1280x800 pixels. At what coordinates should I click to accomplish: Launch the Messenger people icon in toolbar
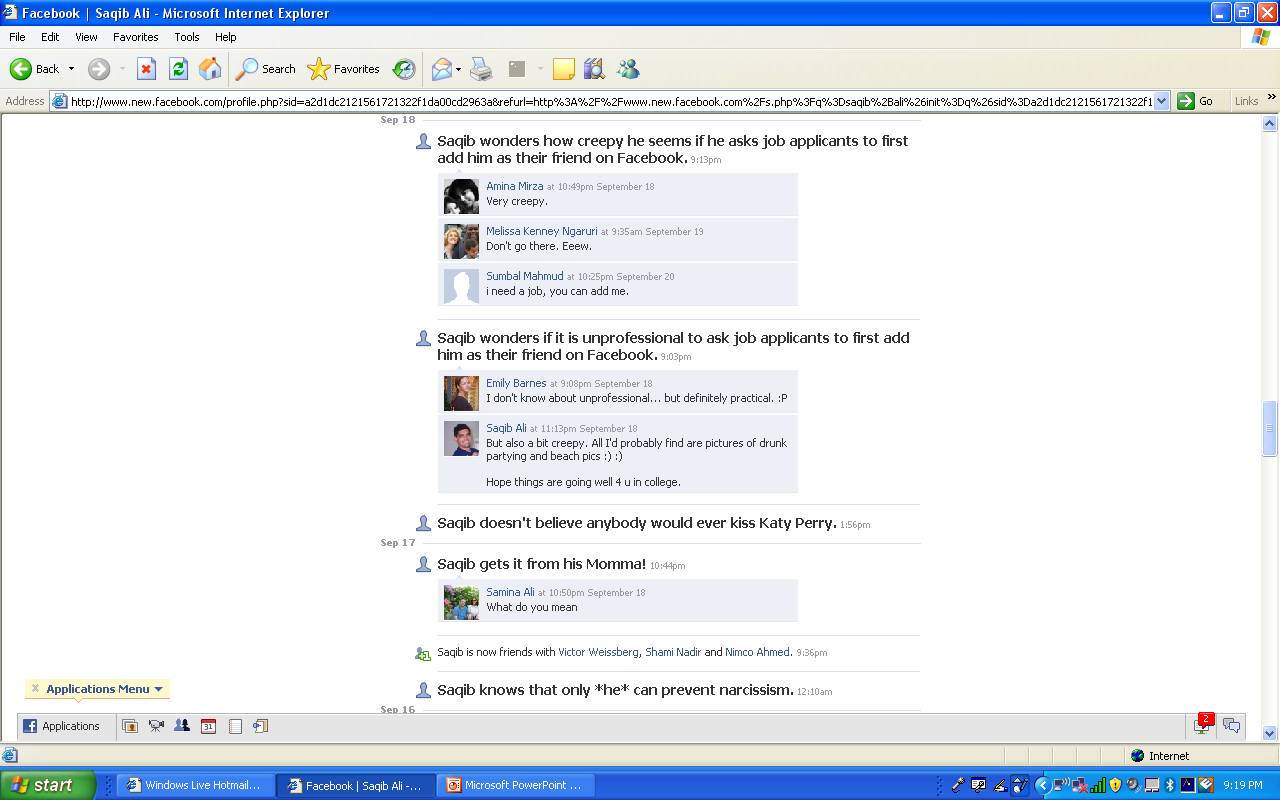click(x=628, y=69)
